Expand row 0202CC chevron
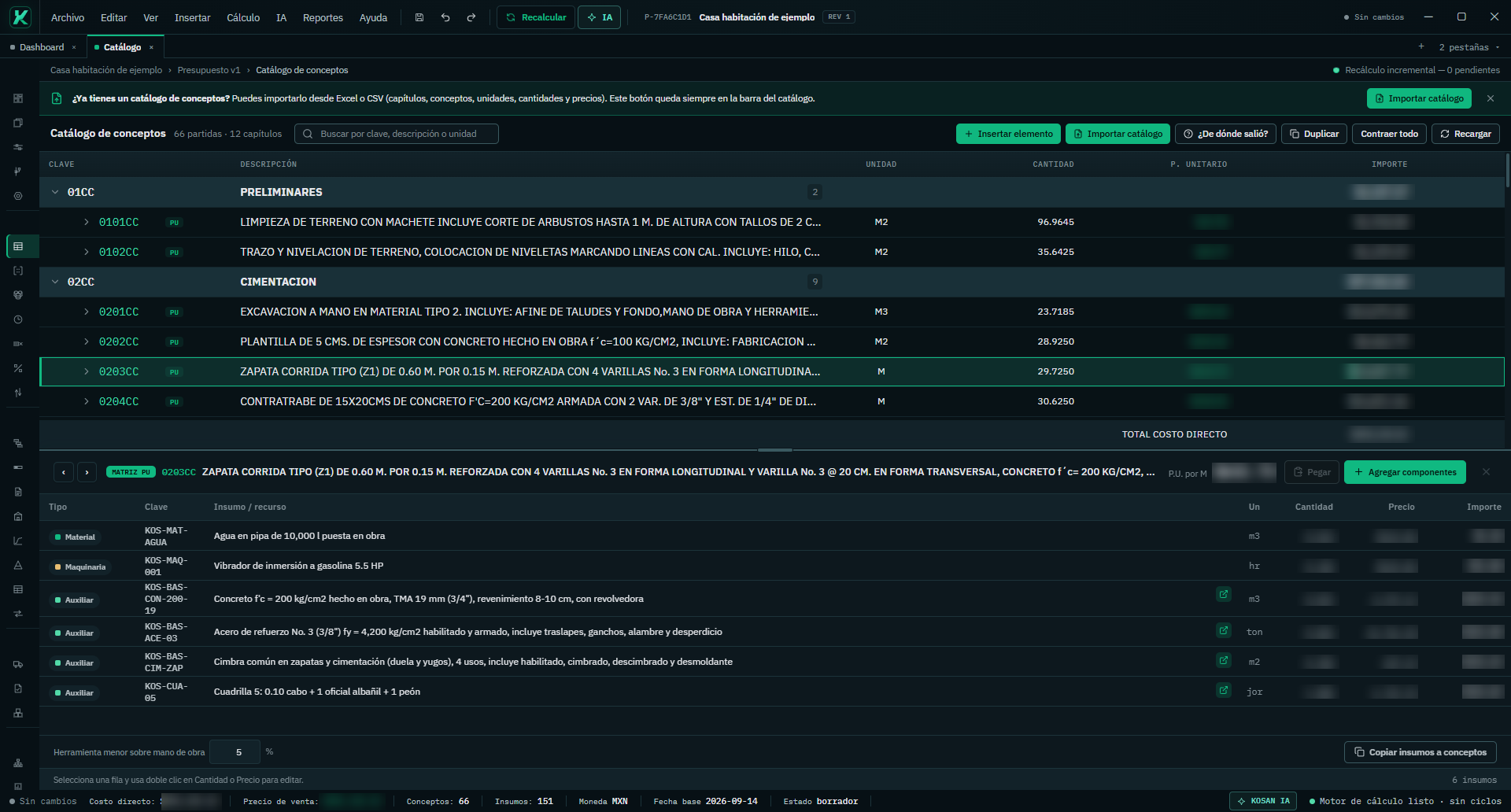 [x=87, y=341]
